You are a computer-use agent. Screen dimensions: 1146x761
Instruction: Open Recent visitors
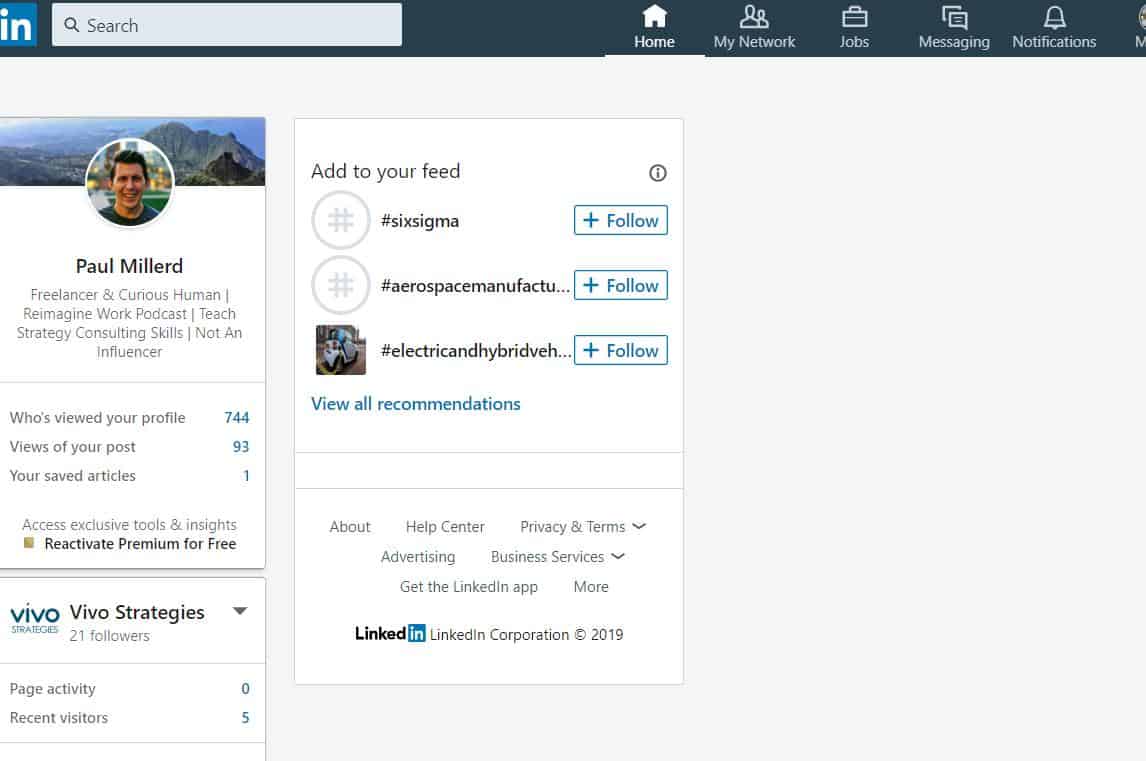tap(58, 718)
